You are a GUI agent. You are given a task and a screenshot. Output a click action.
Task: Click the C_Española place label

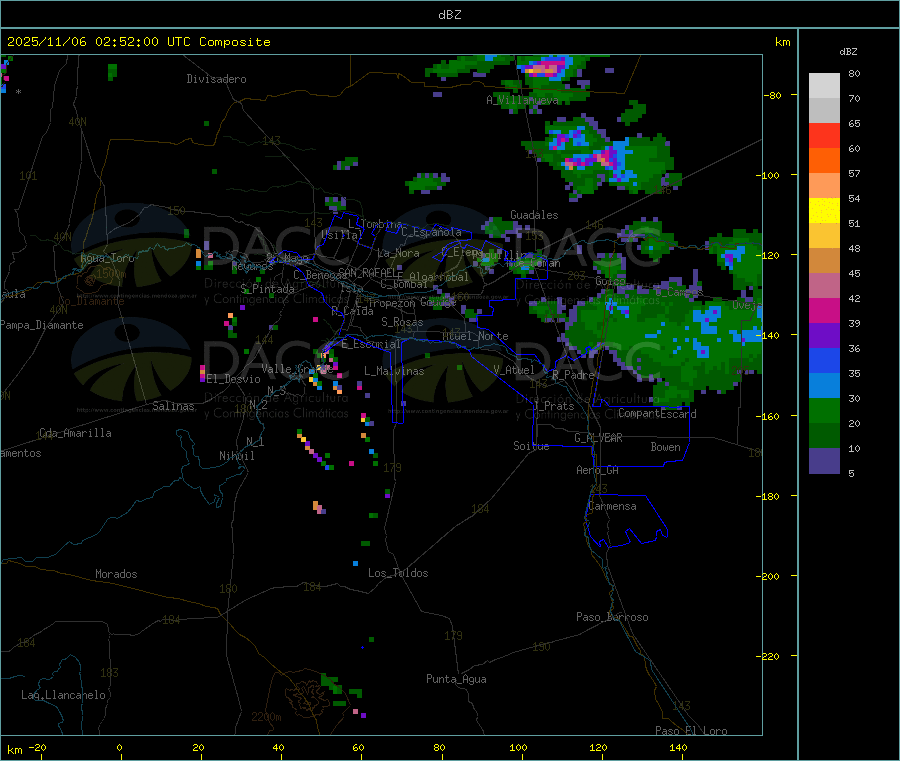click(431, 232)
